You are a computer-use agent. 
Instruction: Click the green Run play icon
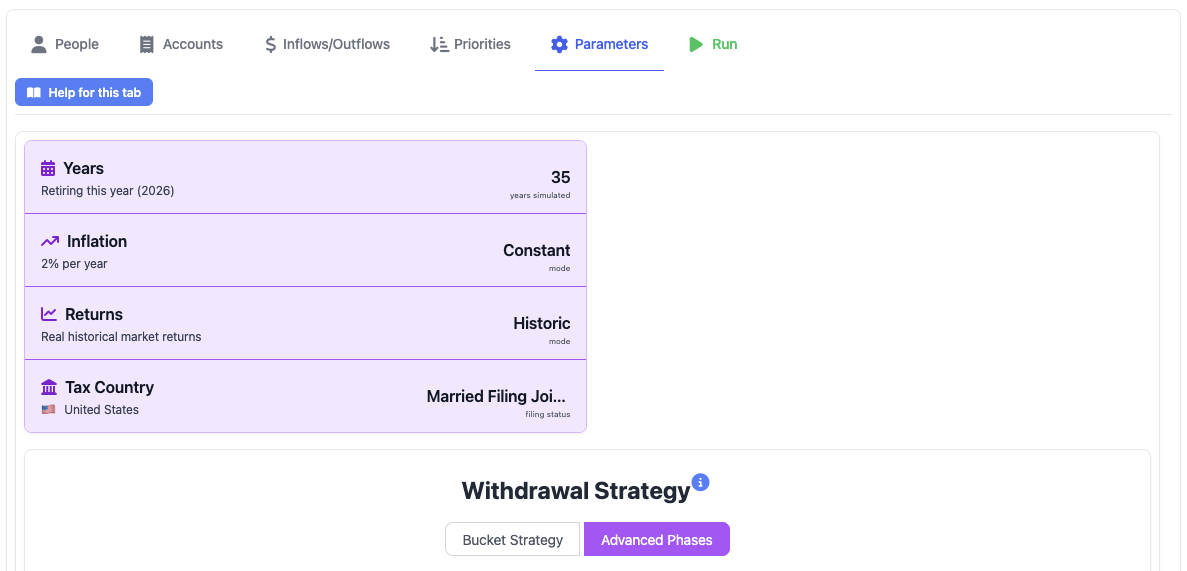696,44
